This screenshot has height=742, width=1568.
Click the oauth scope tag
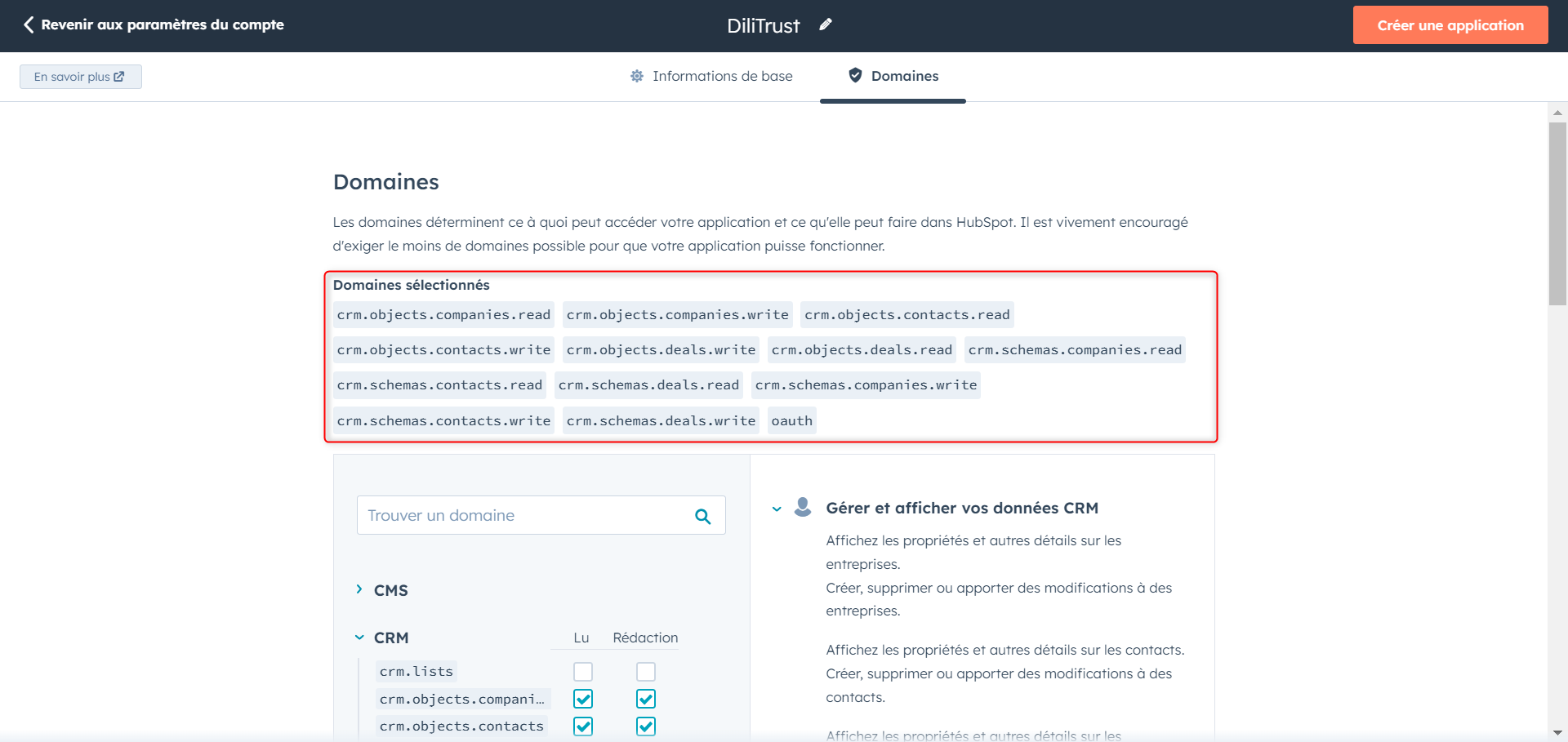(792, 421)
